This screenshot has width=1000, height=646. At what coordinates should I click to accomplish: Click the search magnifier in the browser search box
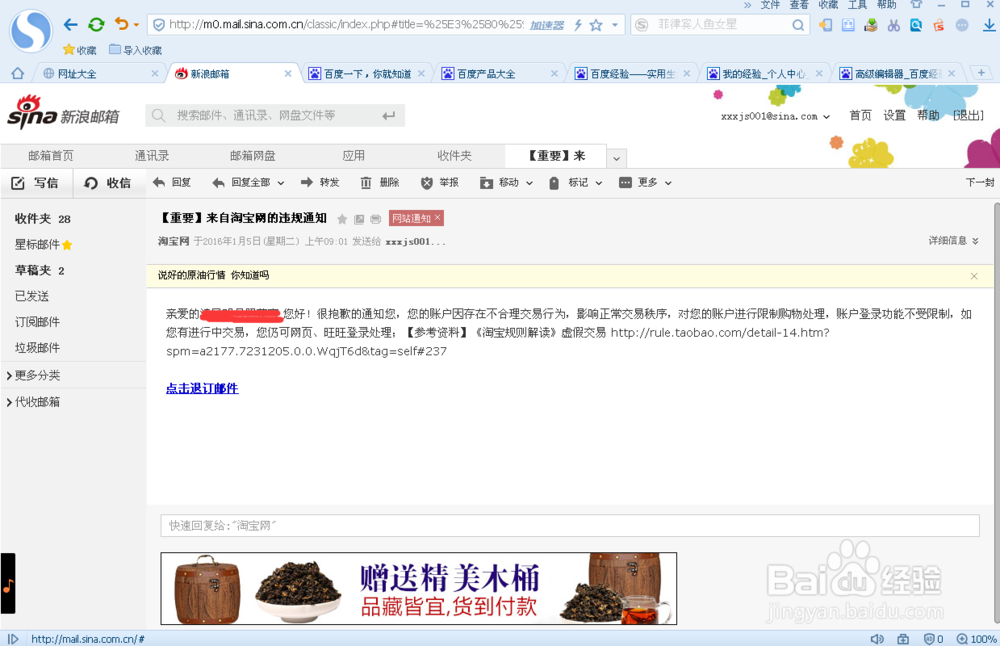pyautogui.click(x=798, y=25)
